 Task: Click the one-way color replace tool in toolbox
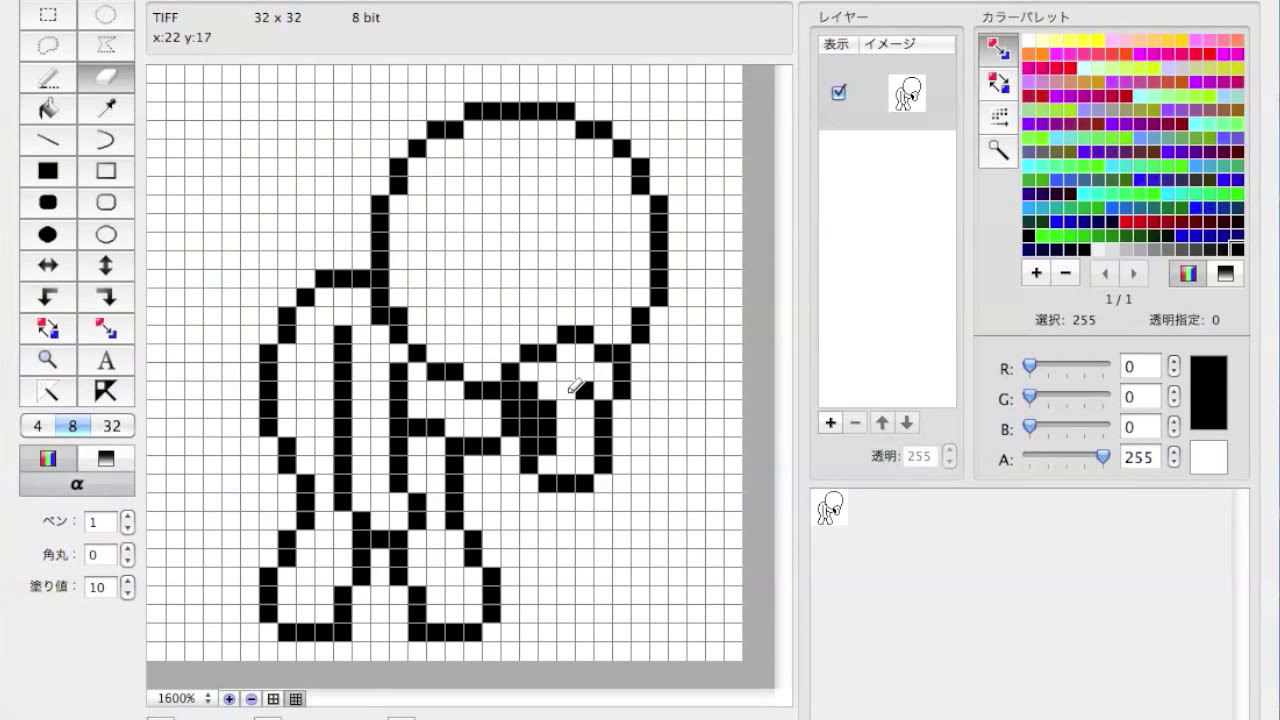pos(106,328)
